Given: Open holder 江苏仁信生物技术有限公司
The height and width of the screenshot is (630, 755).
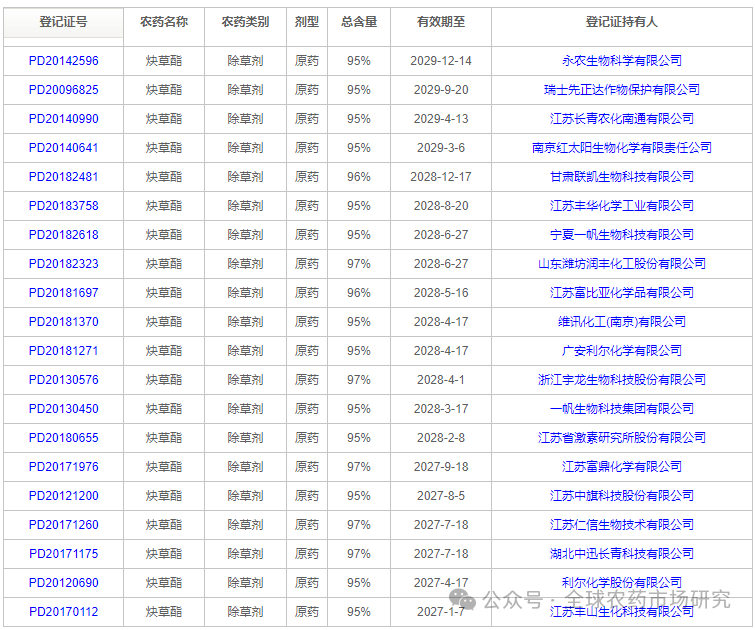Looking at the screenshot, I should (x=622, y=525).
